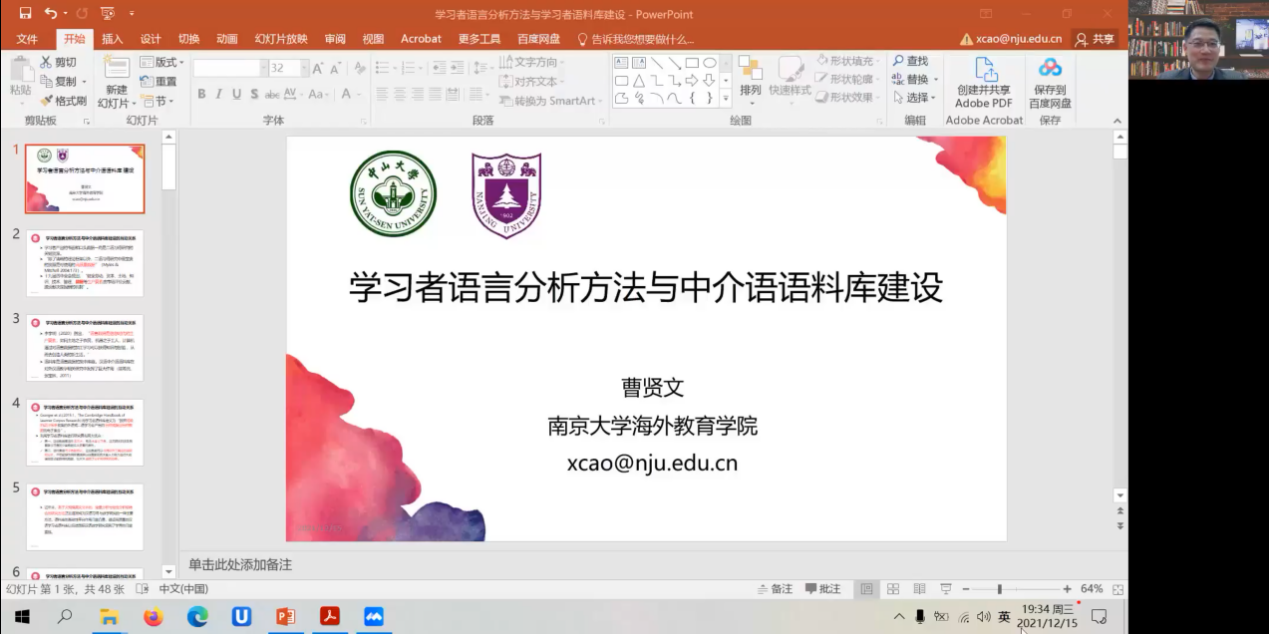Click Create and Share Adobe PDF icon

(x=985, y=70)
